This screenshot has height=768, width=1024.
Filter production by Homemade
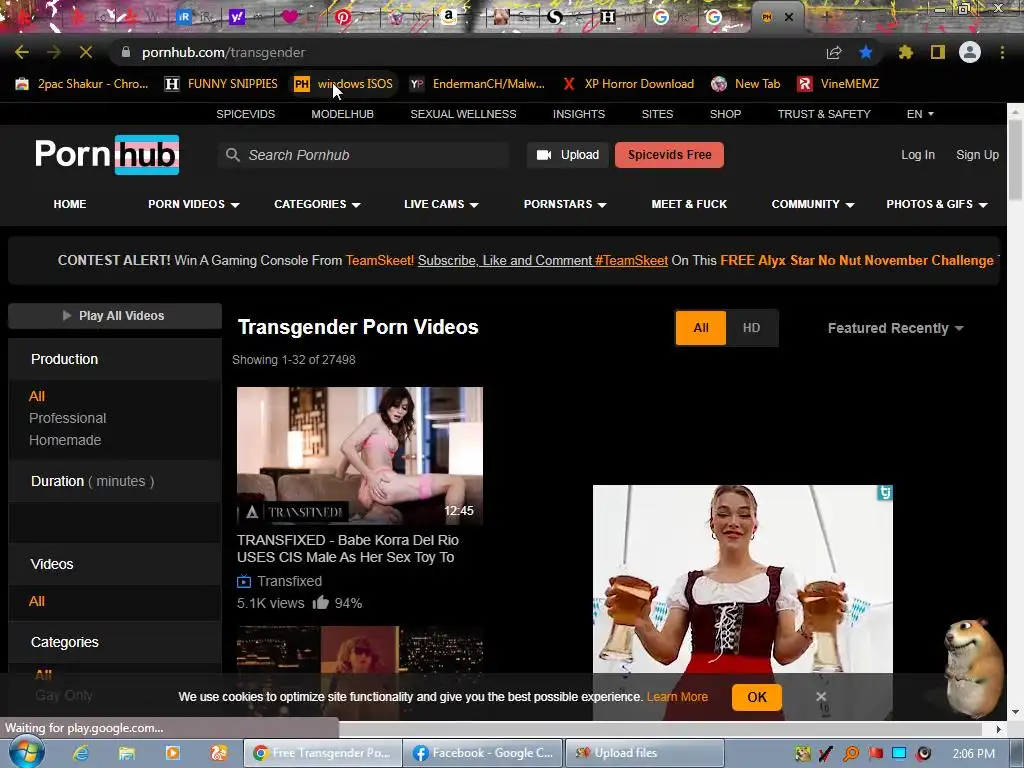coord(65,440)
